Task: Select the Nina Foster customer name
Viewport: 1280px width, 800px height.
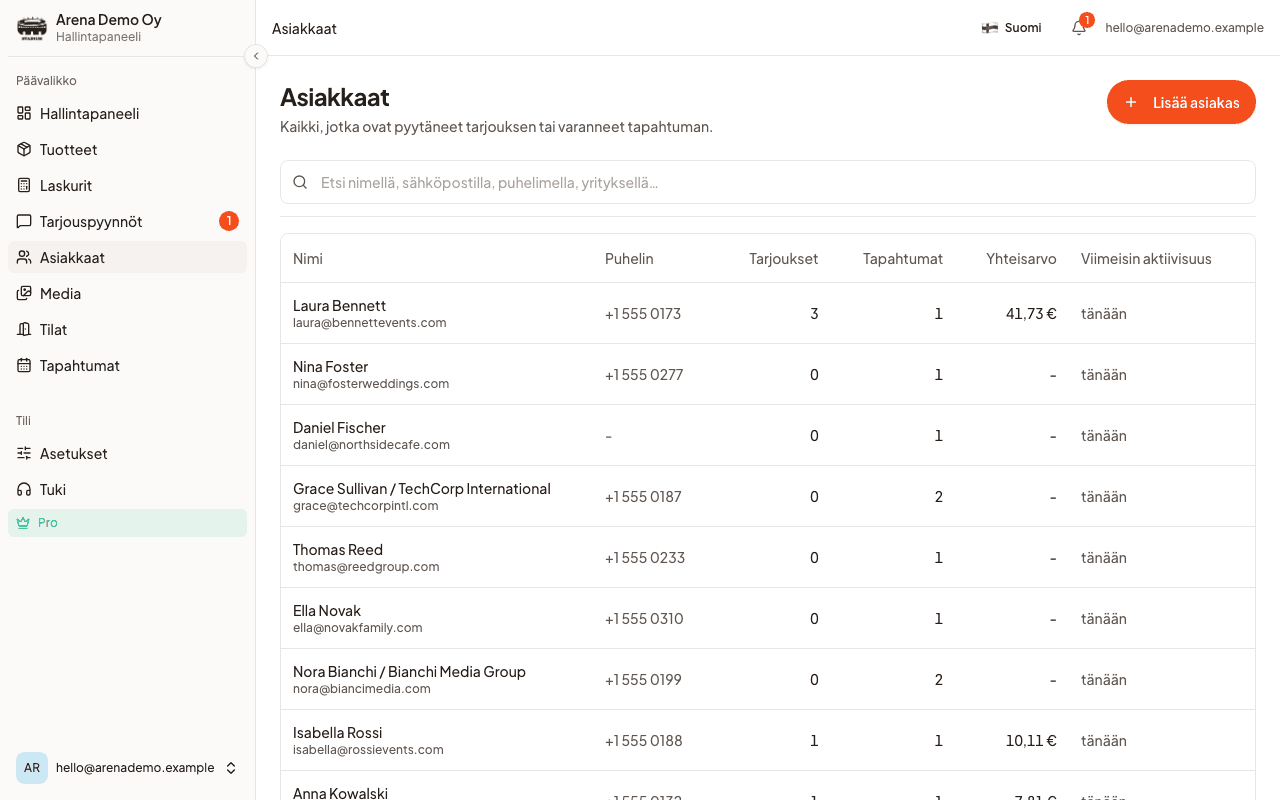Action: click(330, 367)
